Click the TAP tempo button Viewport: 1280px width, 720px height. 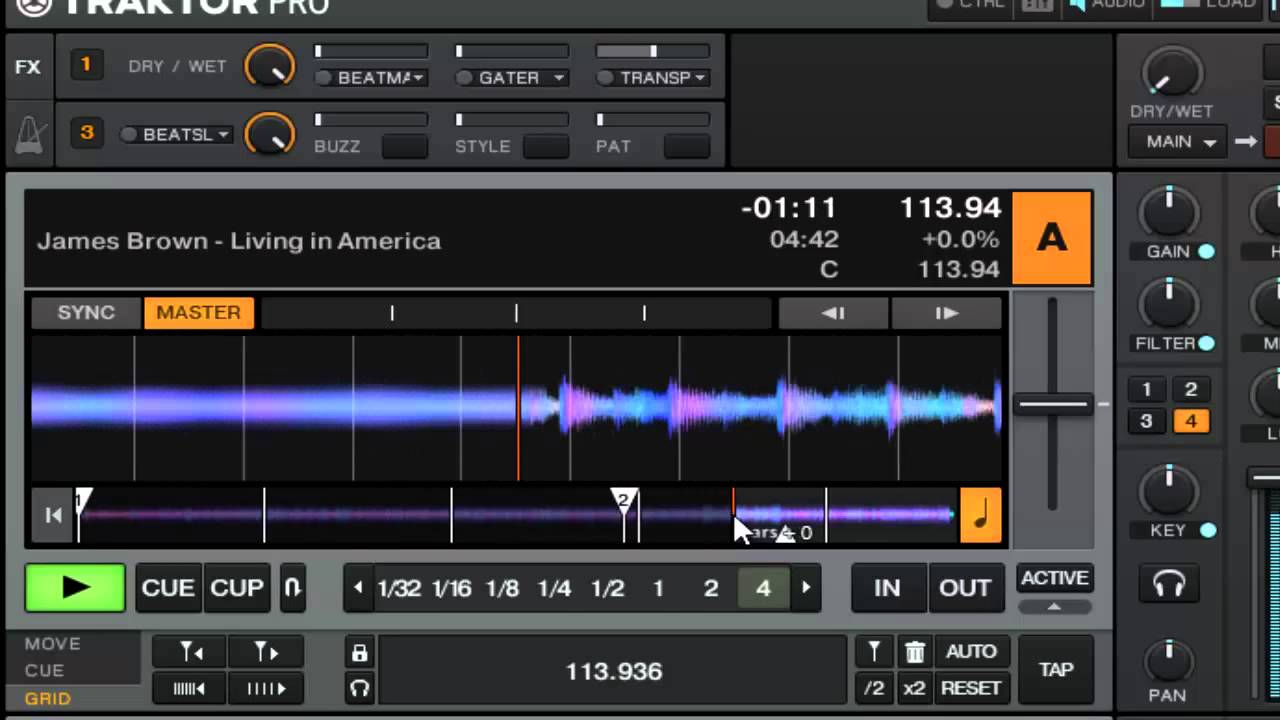point(1056,670)
